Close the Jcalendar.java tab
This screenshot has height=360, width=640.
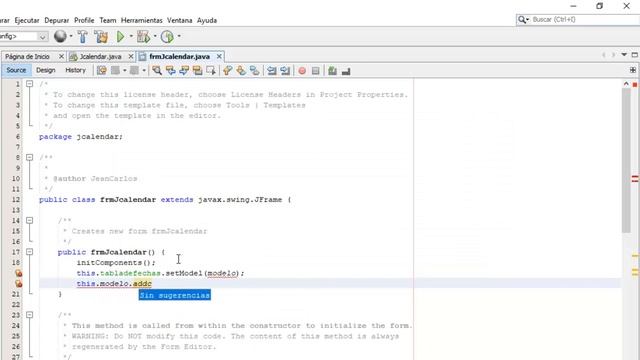[x=131, y=56]
